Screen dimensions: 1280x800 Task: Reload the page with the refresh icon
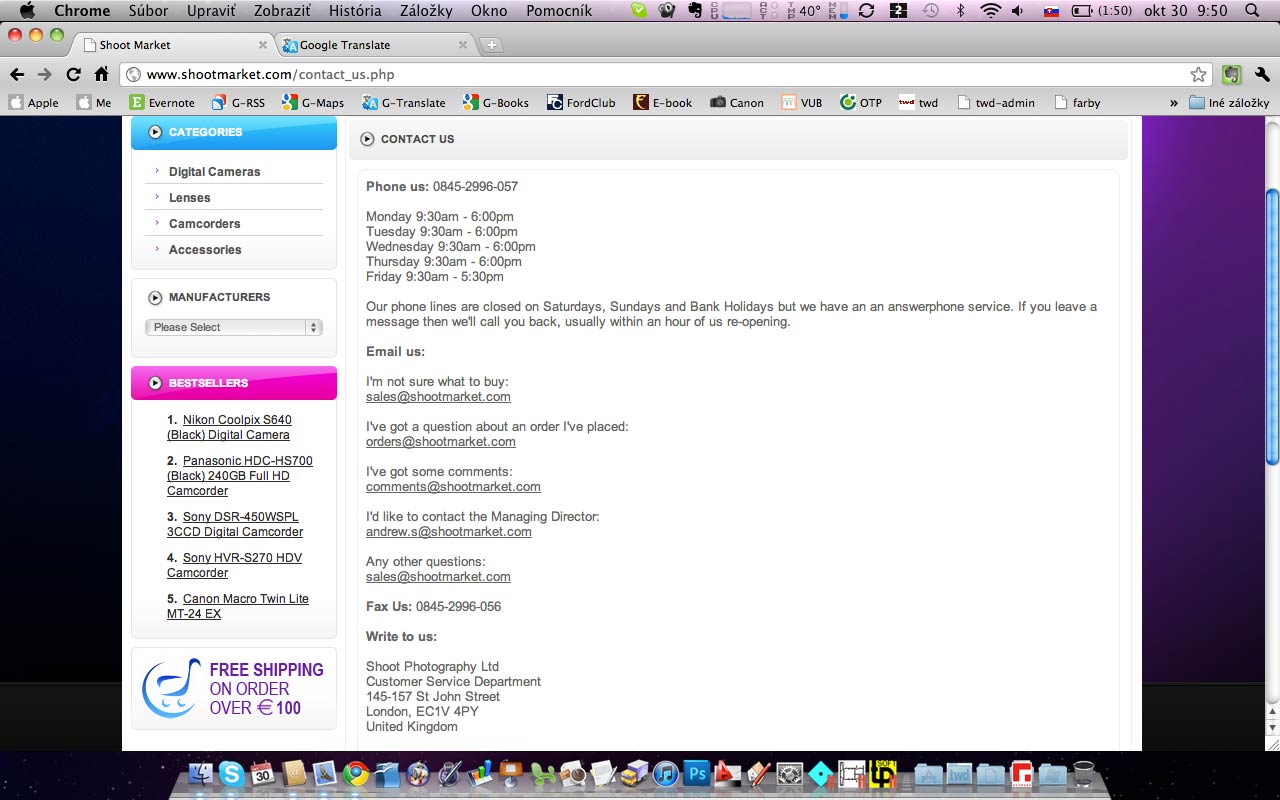(x=73, y=74)
